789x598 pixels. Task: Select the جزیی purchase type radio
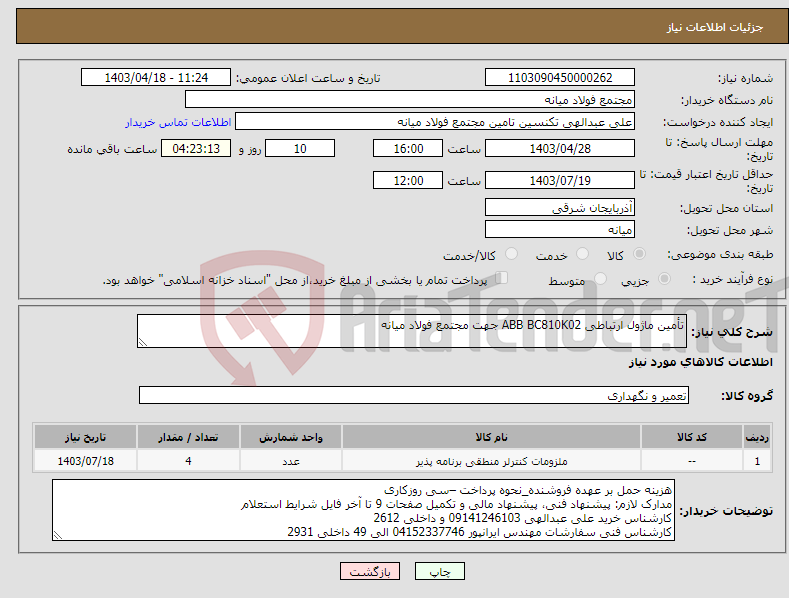(664, 278)
